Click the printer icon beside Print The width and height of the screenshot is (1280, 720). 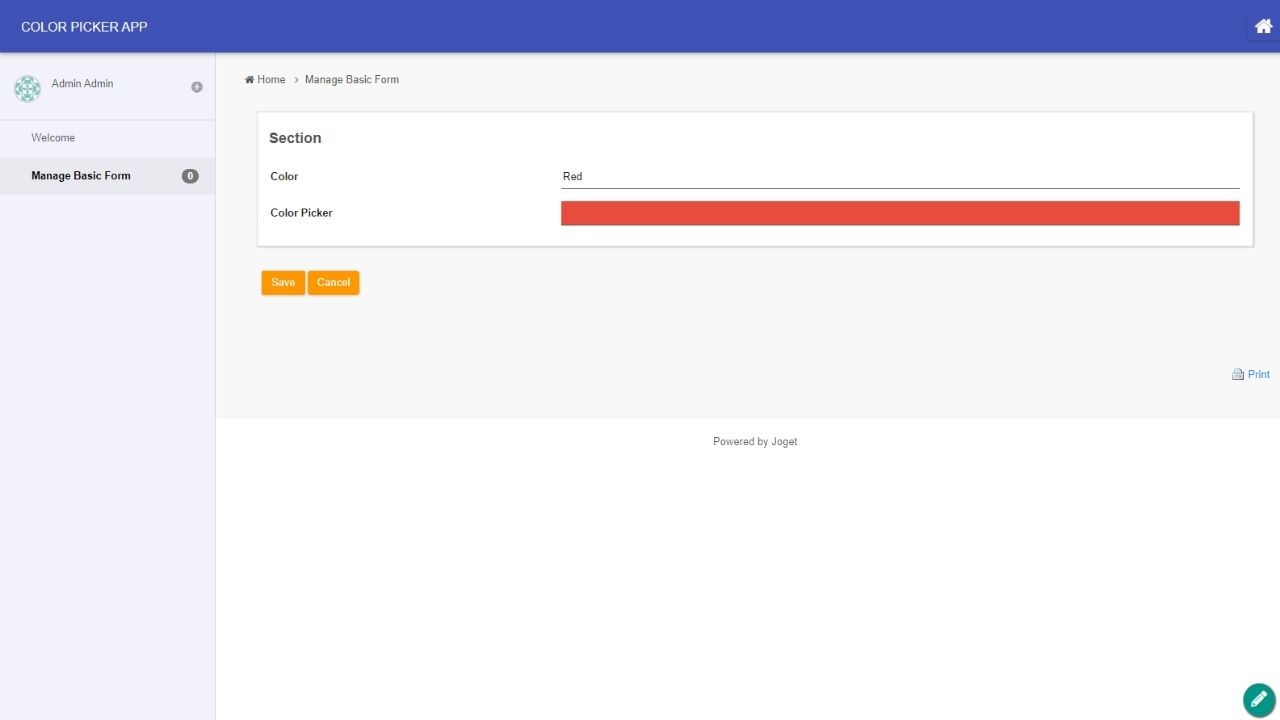point(1238,375)
